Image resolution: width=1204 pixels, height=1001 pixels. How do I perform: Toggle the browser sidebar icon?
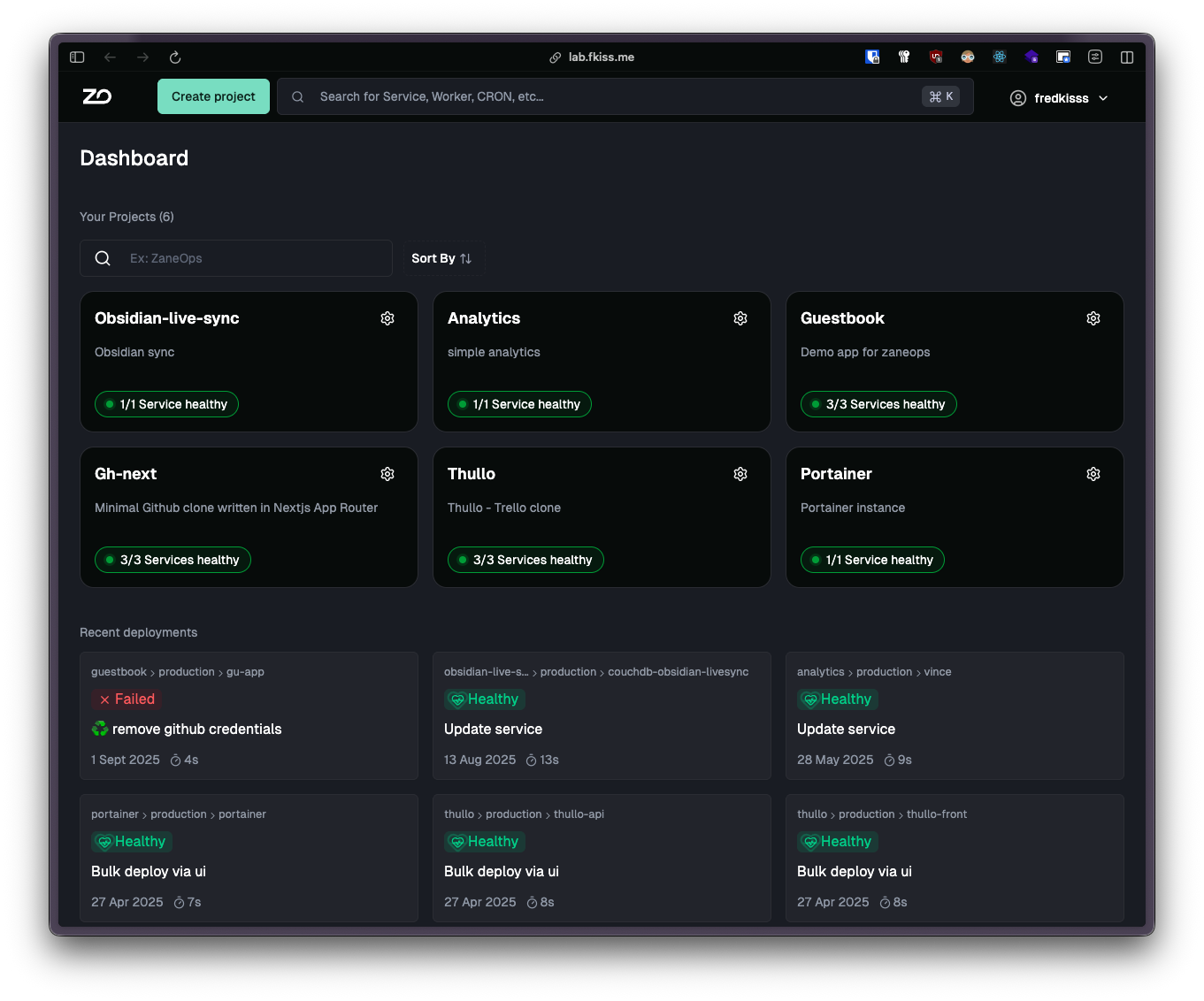(77, 57)
